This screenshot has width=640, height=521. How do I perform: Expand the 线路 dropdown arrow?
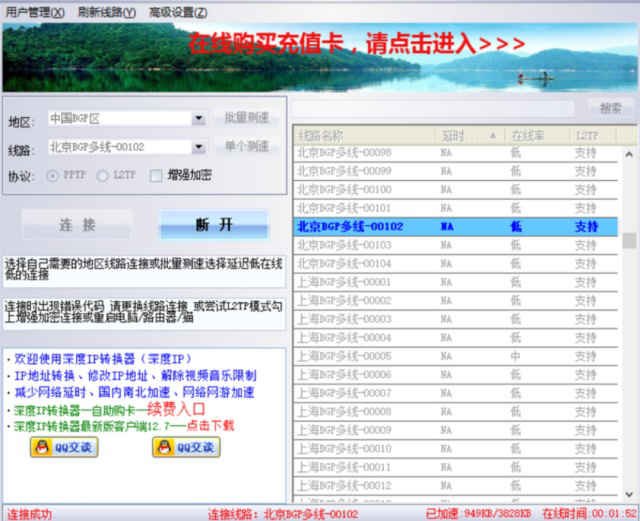point(198,147)
